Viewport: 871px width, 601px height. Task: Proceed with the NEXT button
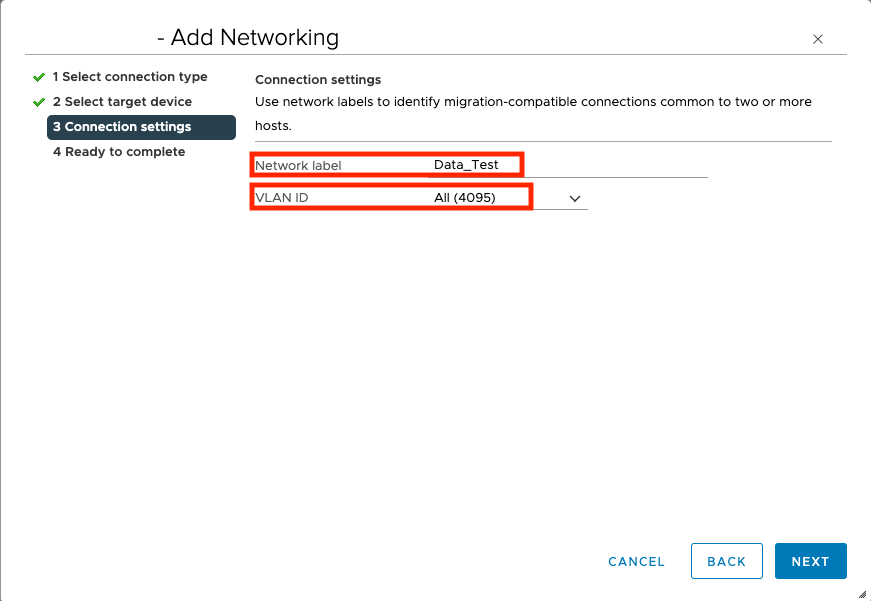click(x=810, y=561)
